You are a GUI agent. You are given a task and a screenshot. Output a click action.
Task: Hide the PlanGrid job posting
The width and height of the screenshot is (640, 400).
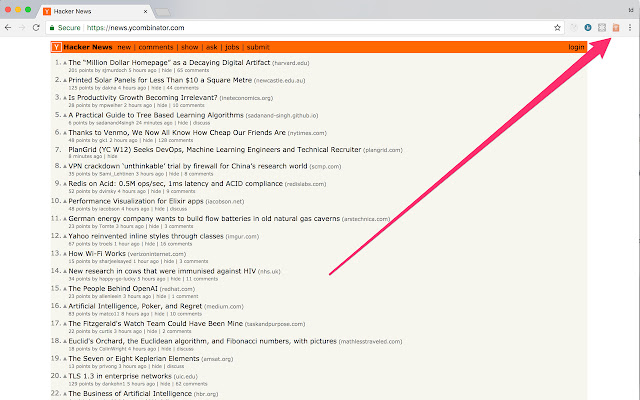pos(112,157)
